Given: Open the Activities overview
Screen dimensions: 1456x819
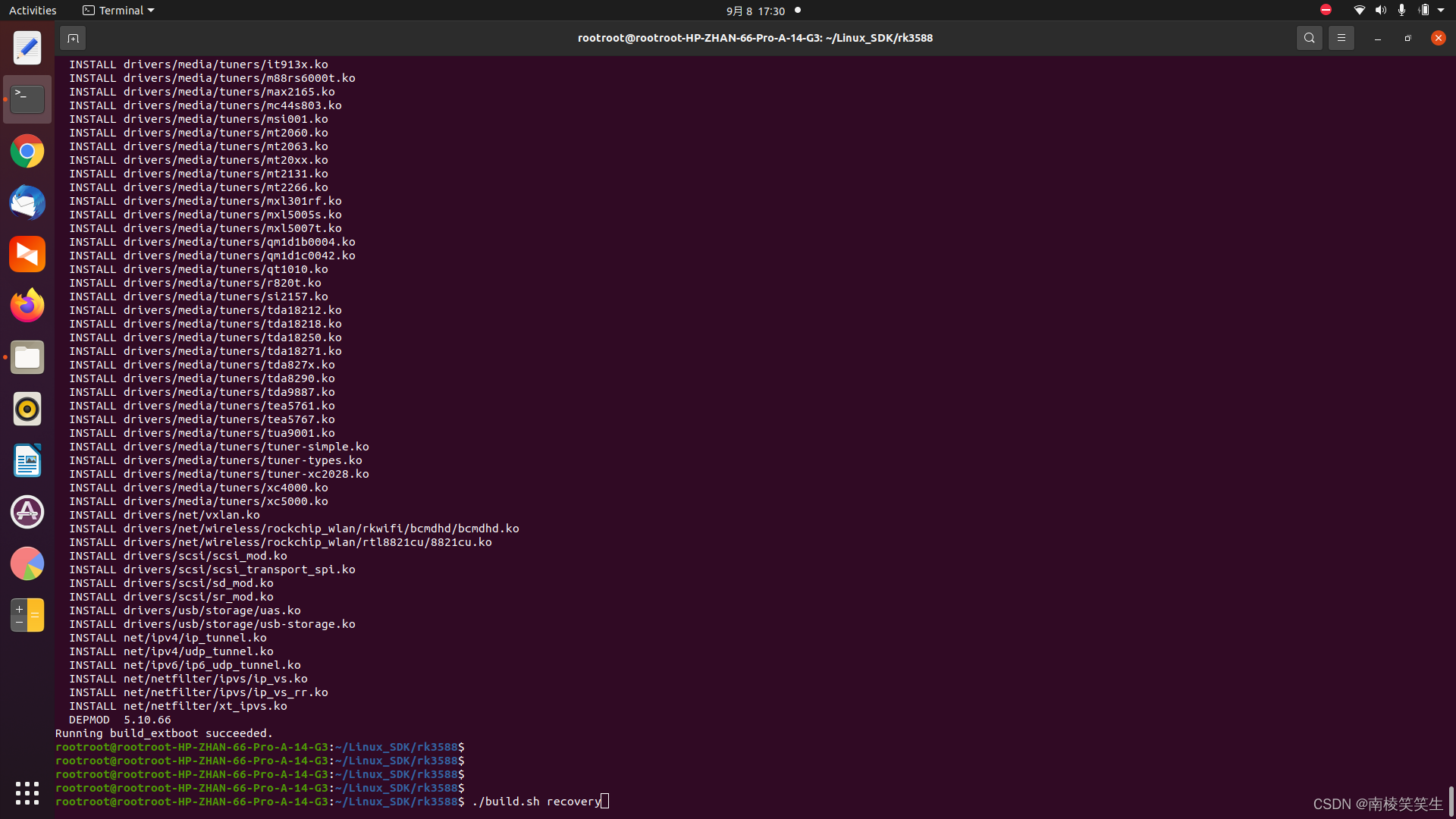Looking at the screenshot, I should click(x=33, y=10).
